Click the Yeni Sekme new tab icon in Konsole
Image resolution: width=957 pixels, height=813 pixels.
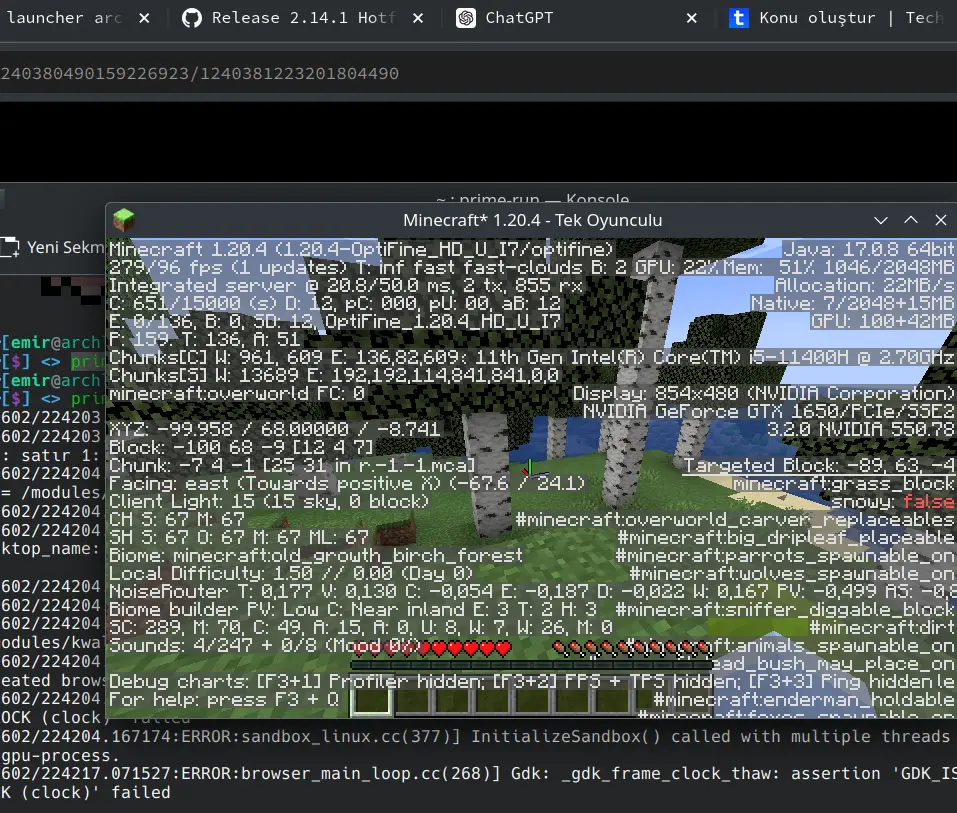tap(10, 247)
